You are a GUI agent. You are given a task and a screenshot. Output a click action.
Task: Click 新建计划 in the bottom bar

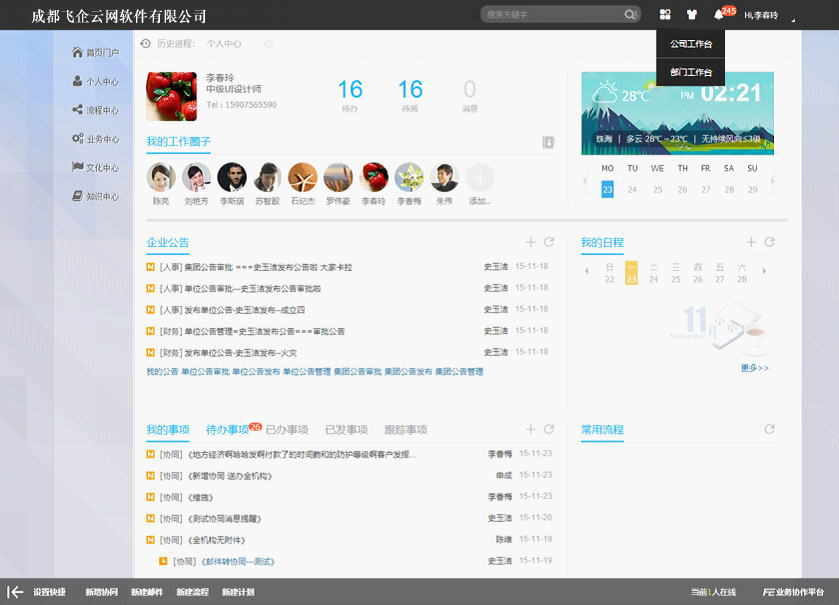238,592
